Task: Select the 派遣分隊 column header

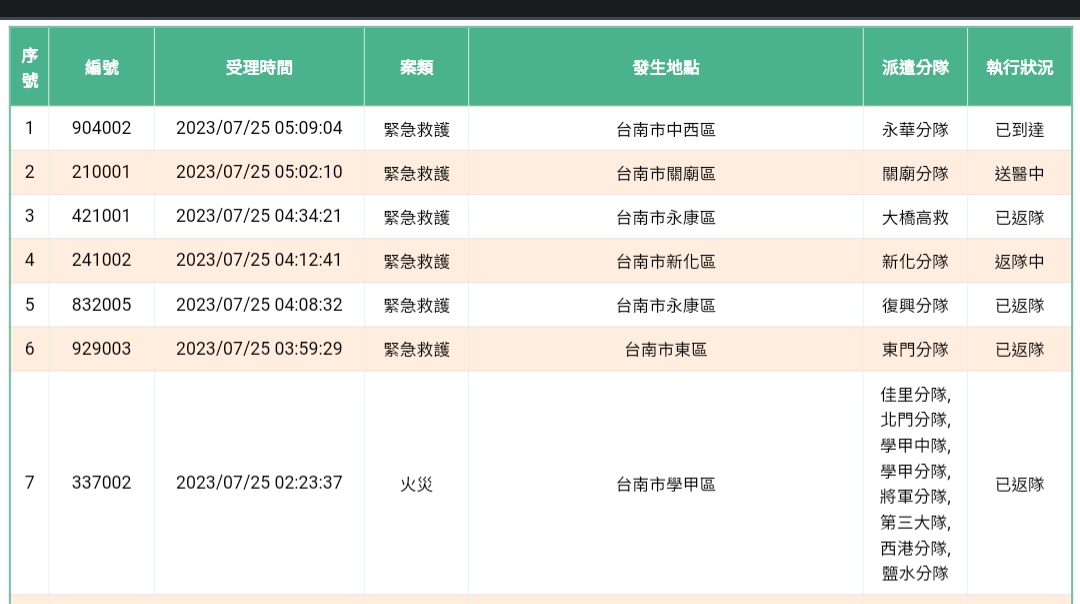Action: 915,68
